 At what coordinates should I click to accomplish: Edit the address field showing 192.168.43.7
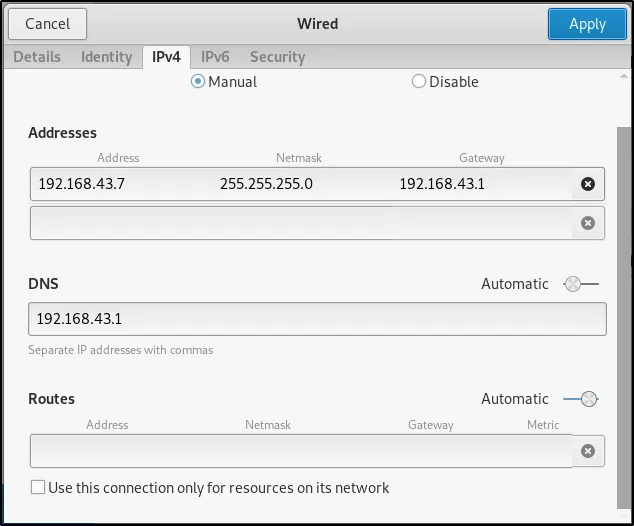[110, 184]
